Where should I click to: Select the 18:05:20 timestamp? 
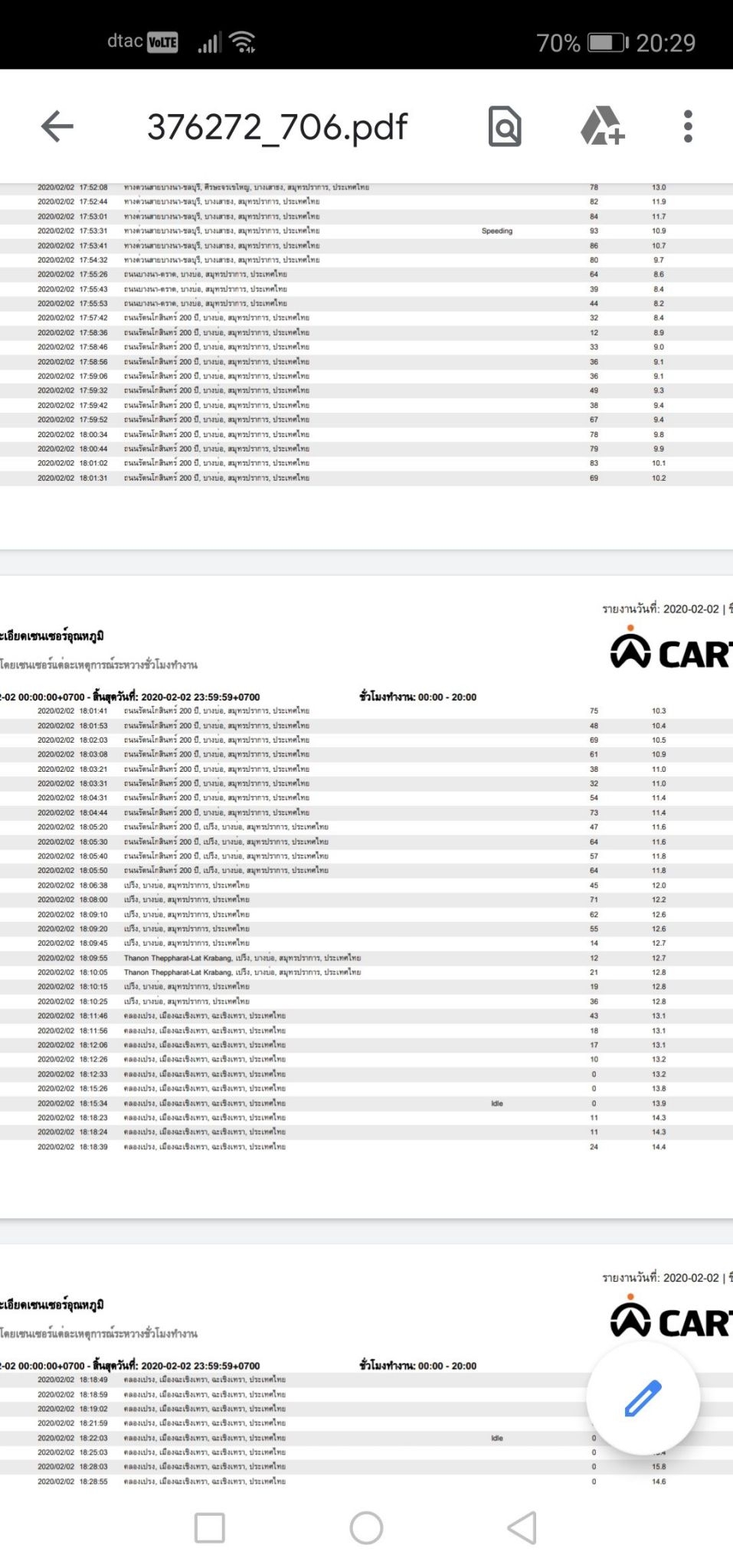pyautogui.click(x=93, y=827)
